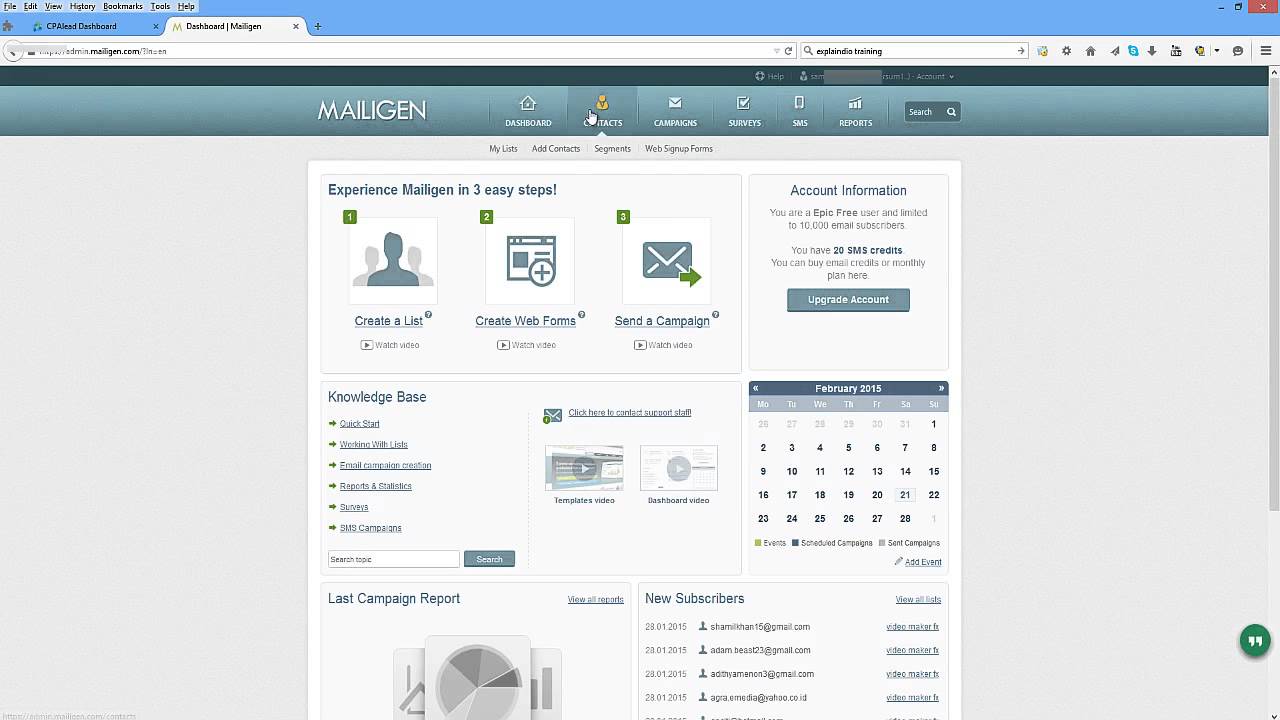Open Web Signup Forms submenu item
This screenshot has width=1280, height=720.
(x=679, y=149)
